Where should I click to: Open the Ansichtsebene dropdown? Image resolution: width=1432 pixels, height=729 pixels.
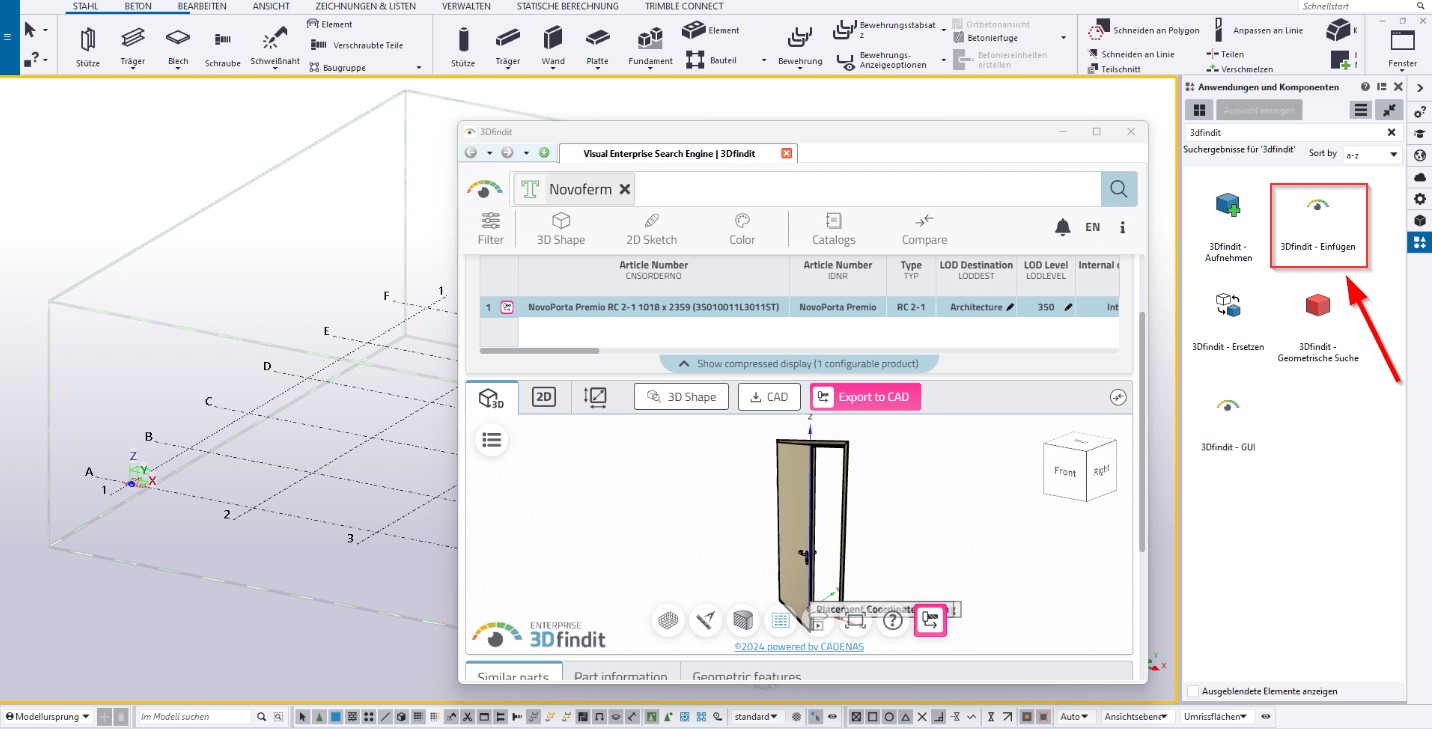click(x=1138, y=716)
